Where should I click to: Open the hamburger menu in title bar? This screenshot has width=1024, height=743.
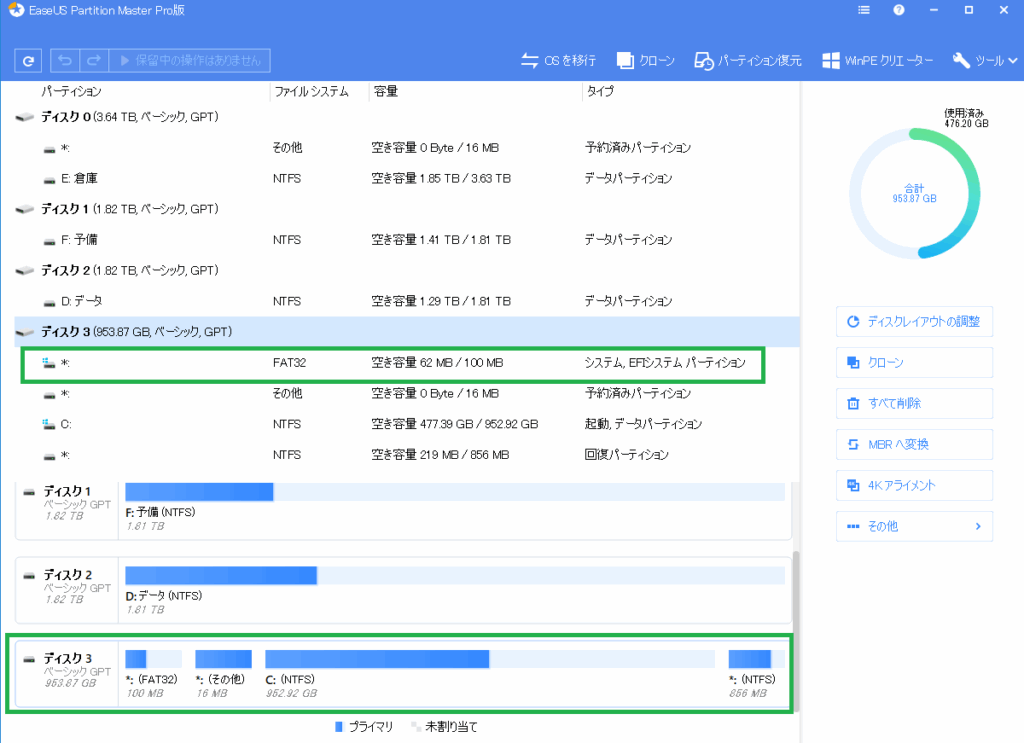(x=864, y=10)
